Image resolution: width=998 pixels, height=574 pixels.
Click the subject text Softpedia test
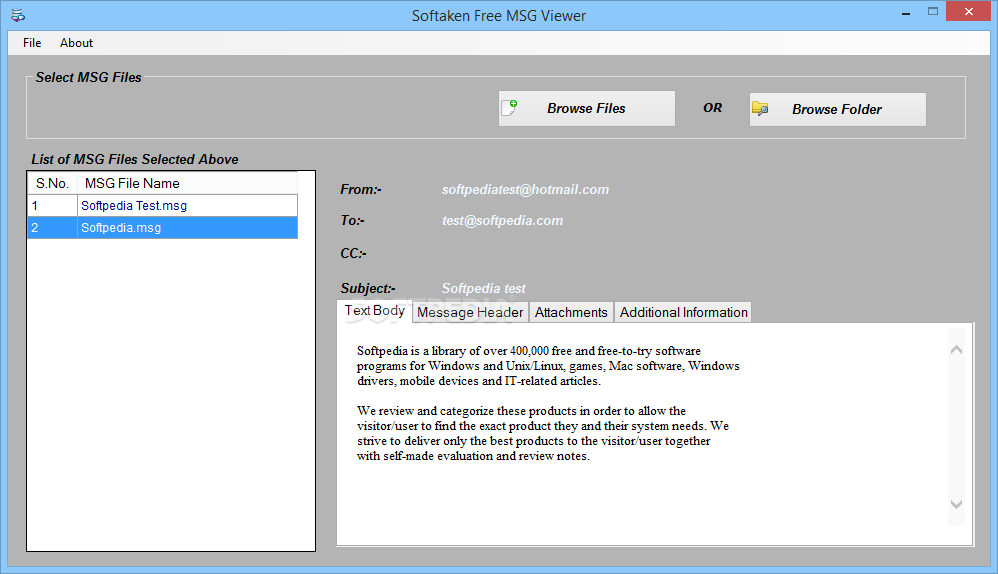(484, 289)
